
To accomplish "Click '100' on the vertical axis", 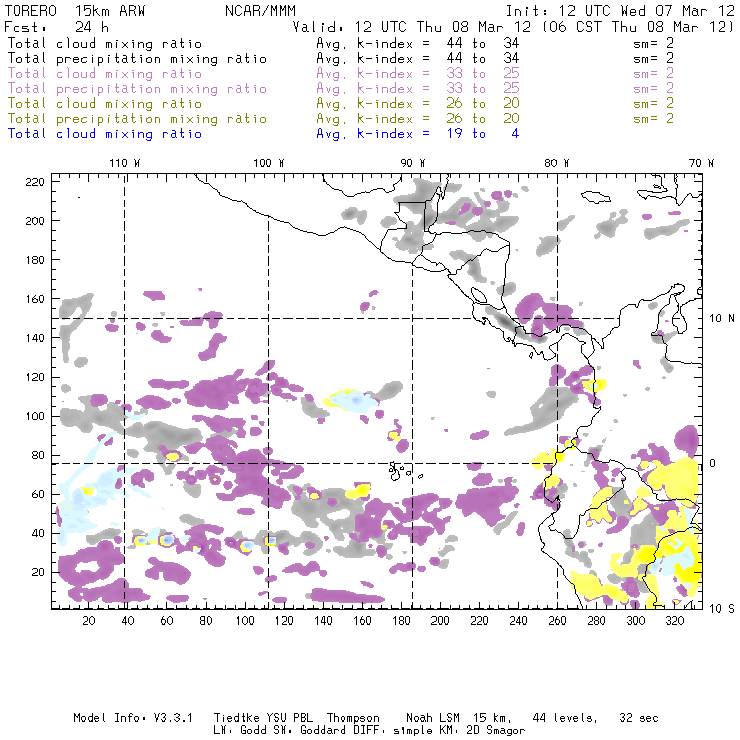I will pos(35,416).
